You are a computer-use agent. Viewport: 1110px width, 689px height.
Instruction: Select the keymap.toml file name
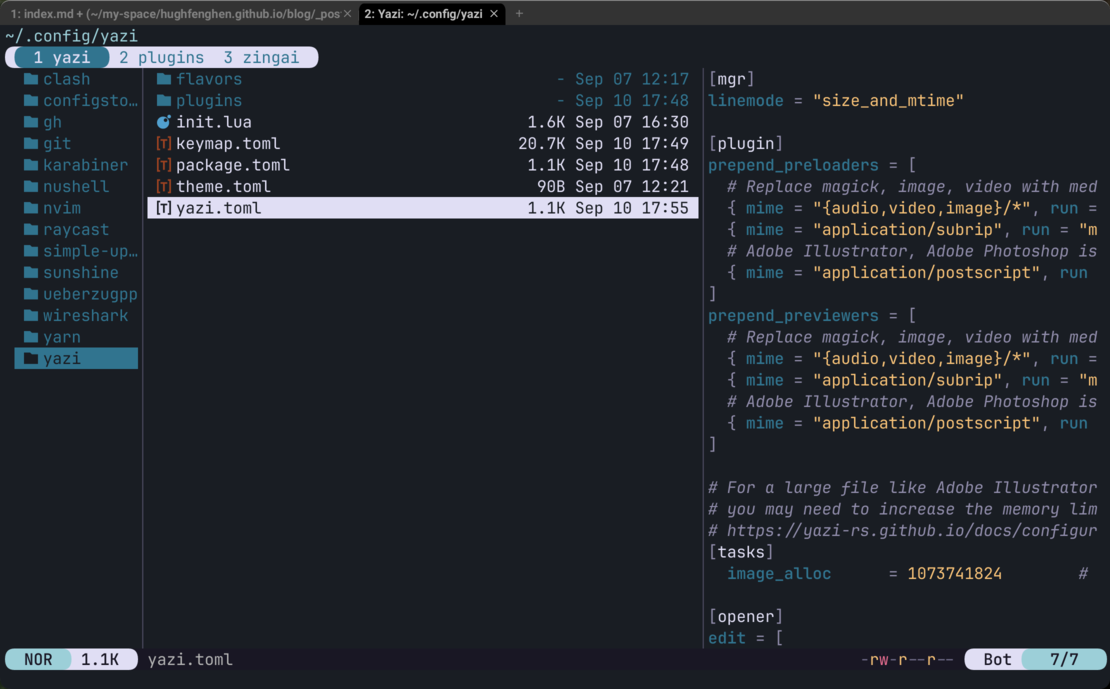pyautogui.click(x=228, y=143)
